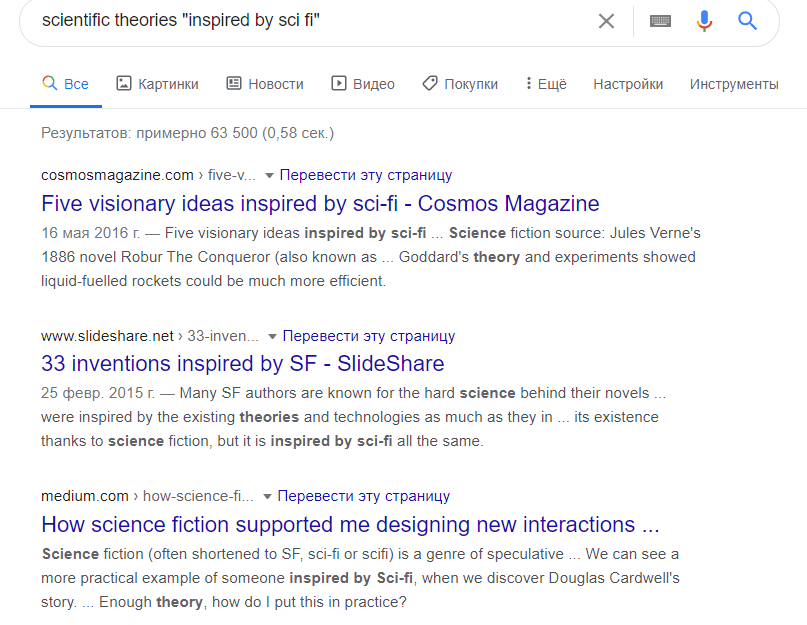The height and width of the screenshot is (625, 807).
Task: Clear the search query with X icon
Action: click(606, 21)
